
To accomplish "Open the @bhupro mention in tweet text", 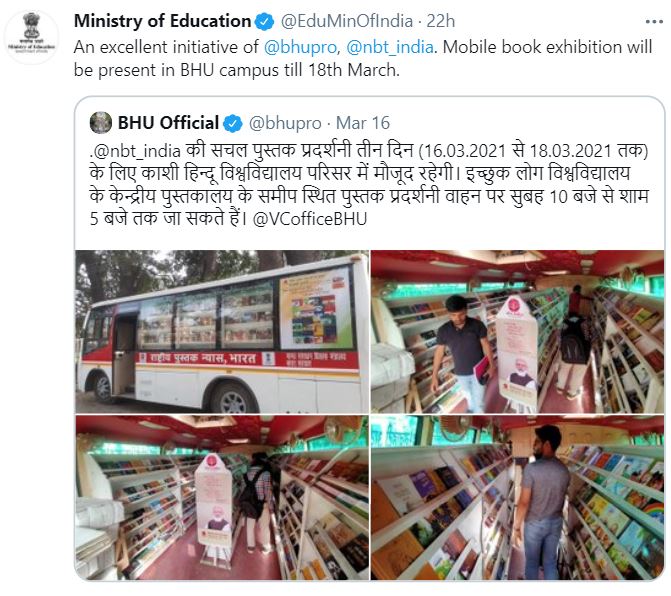I will [300, 47].
